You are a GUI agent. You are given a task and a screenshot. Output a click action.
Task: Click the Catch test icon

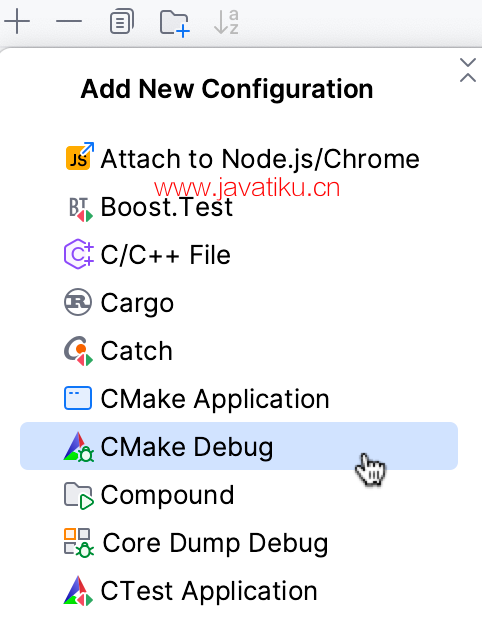pos(78,351)
